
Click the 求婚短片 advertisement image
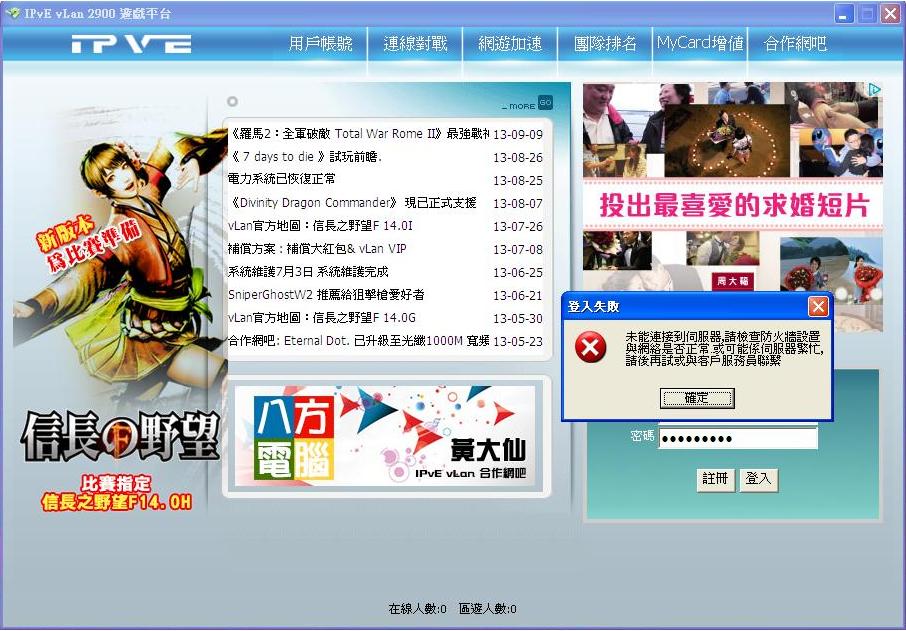tap(732, 207)
